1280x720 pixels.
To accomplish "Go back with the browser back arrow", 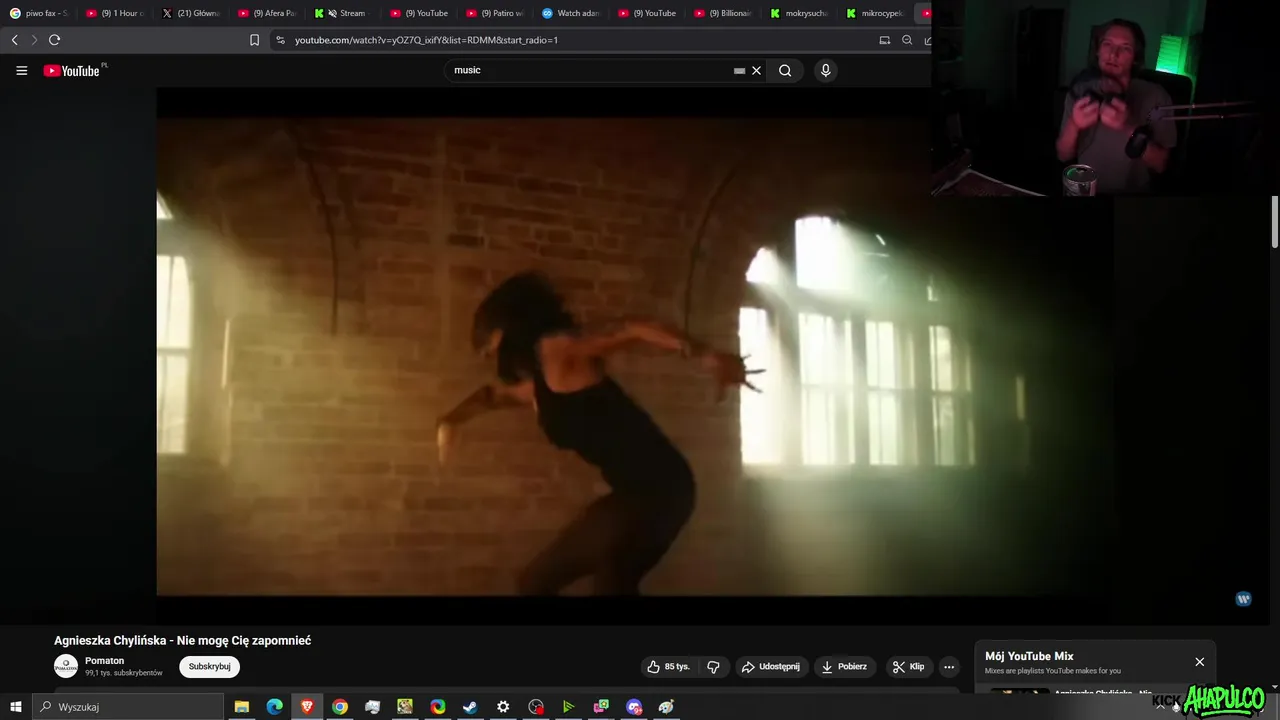I will [14, 40].
